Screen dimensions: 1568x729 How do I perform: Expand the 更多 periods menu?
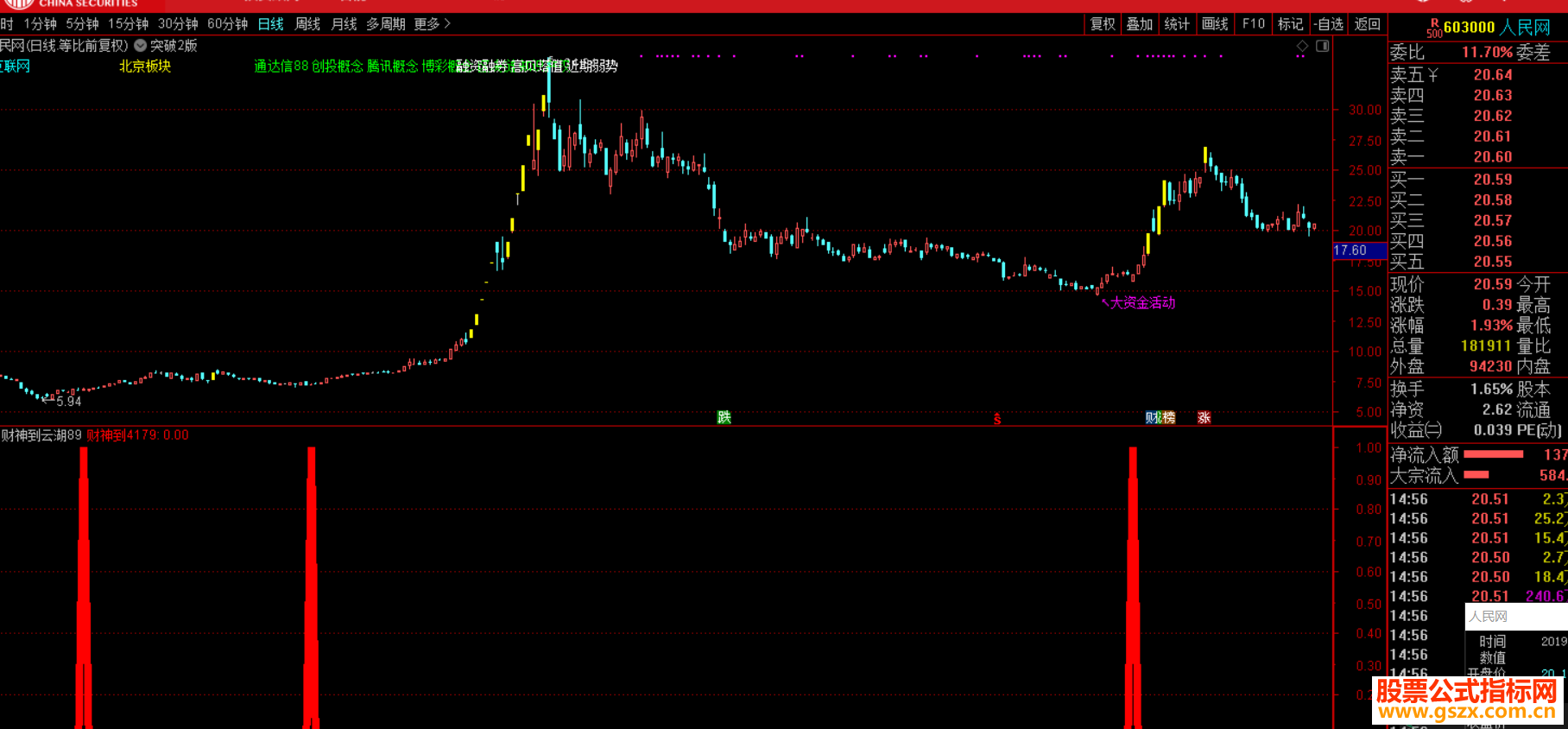(x=433, y=24)
